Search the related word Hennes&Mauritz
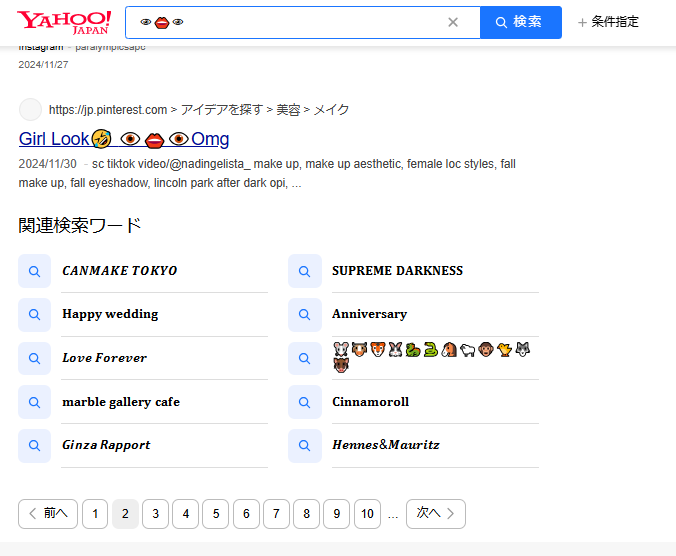The height and width of the screenshot is (556, 676). click(386, 445)
